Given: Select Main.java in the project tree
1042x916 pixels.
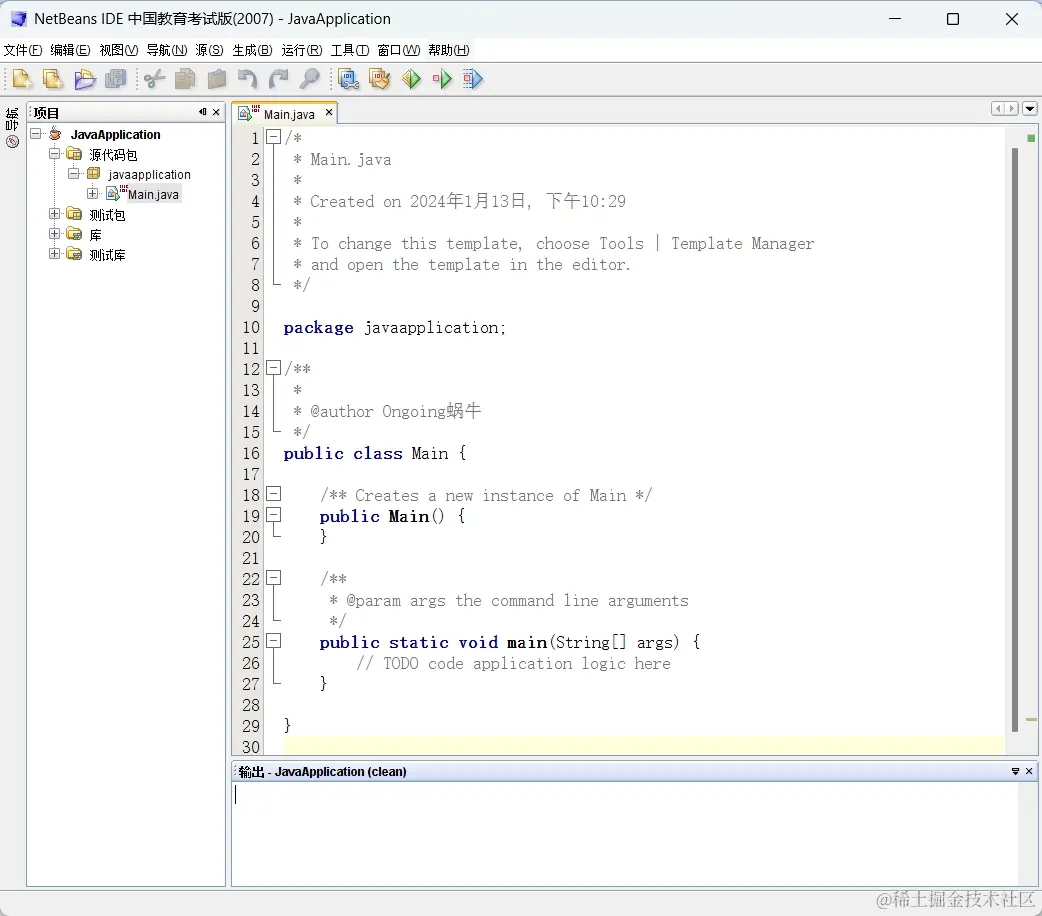Looking at the screenshot, I should [154, 194].
